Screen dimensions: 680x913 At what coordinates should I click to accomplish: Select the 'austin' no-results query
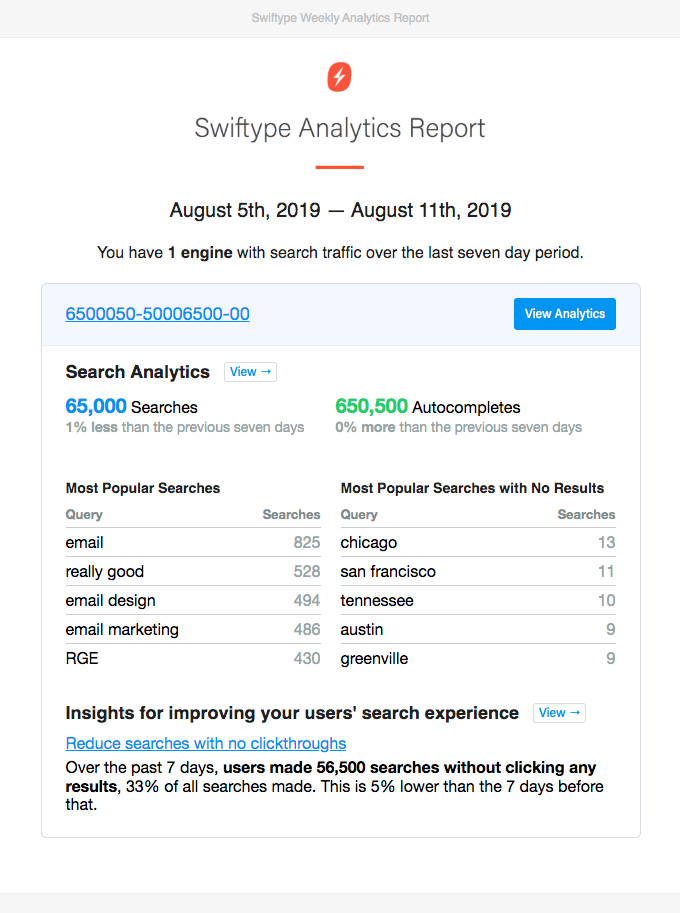click(362, 629)
